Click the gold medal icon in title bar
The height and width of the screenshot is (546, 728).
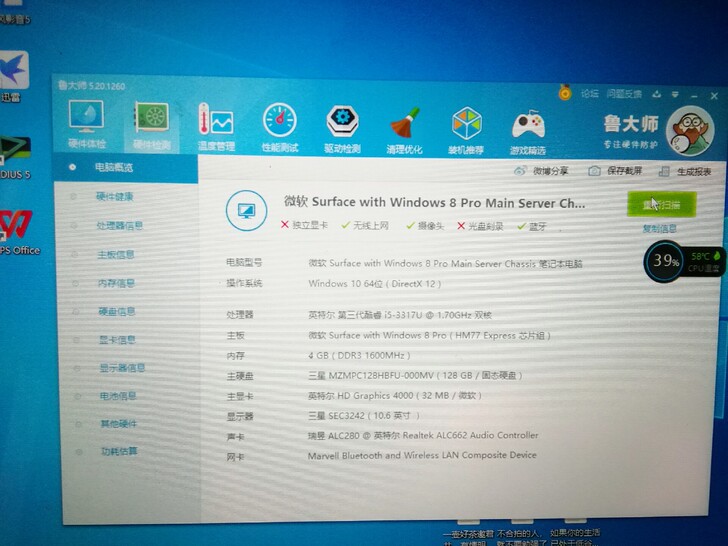(x=565, y=92)
